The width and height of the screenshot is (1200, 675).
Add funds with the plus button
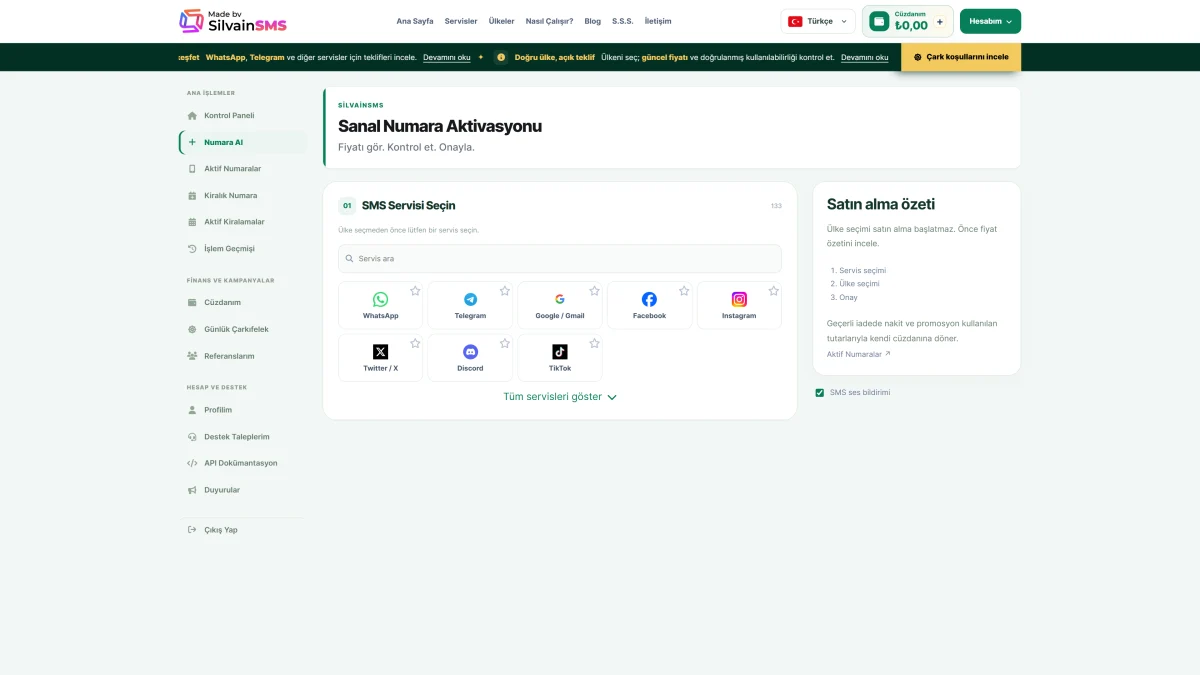[x=940, y=21]
